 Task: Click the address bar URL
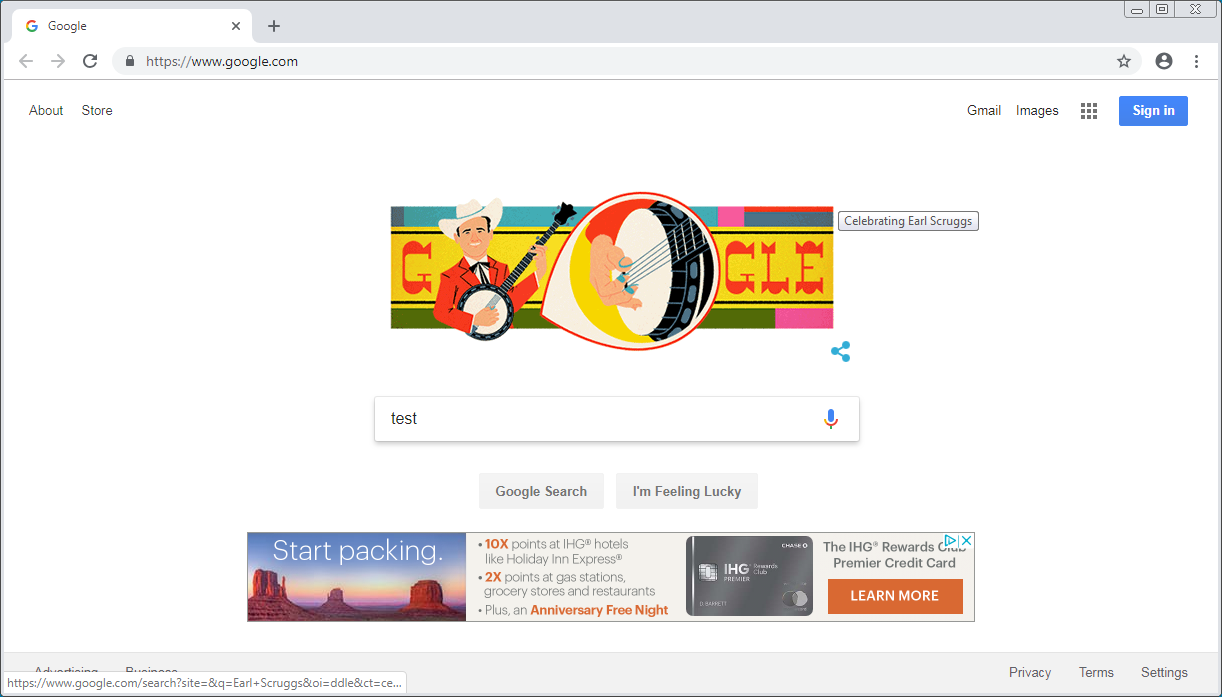point(222,61)
